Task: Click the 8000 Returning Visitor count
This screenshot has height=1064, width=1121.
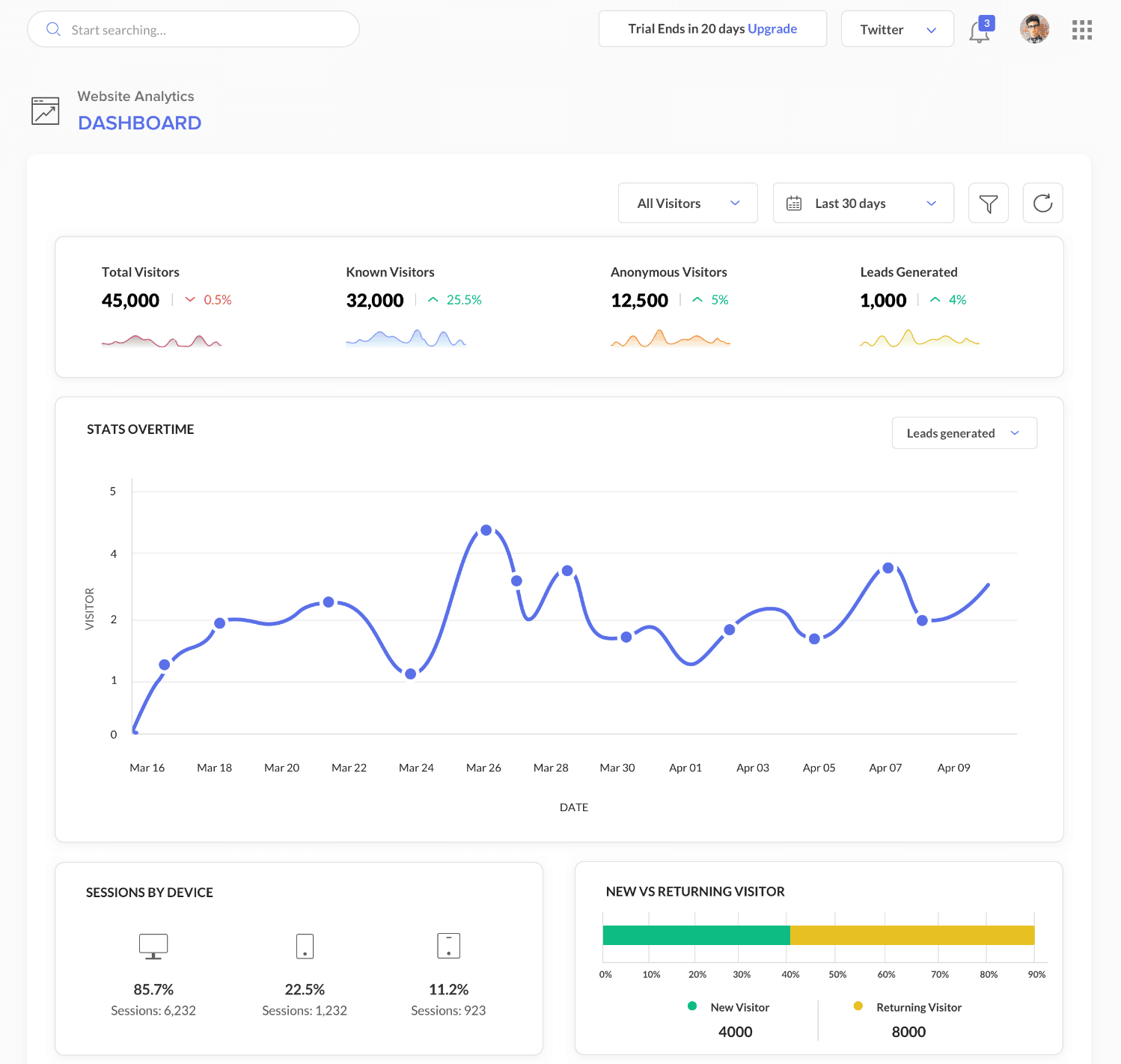Action: tap(908, 1032)
